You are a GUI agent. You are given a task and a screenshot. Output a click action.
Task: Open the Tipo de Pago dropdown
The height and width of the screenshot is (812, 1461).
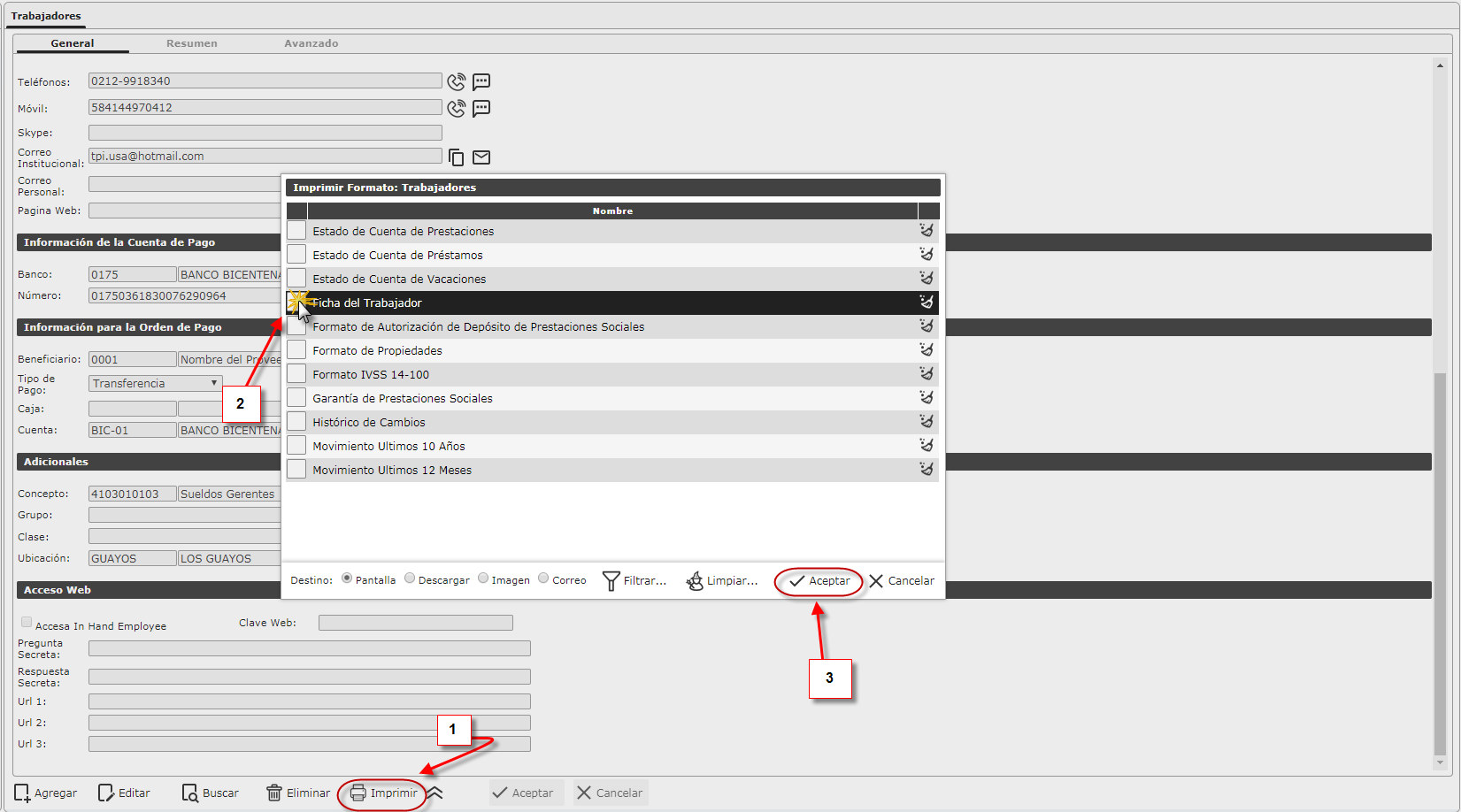[155, 383]
